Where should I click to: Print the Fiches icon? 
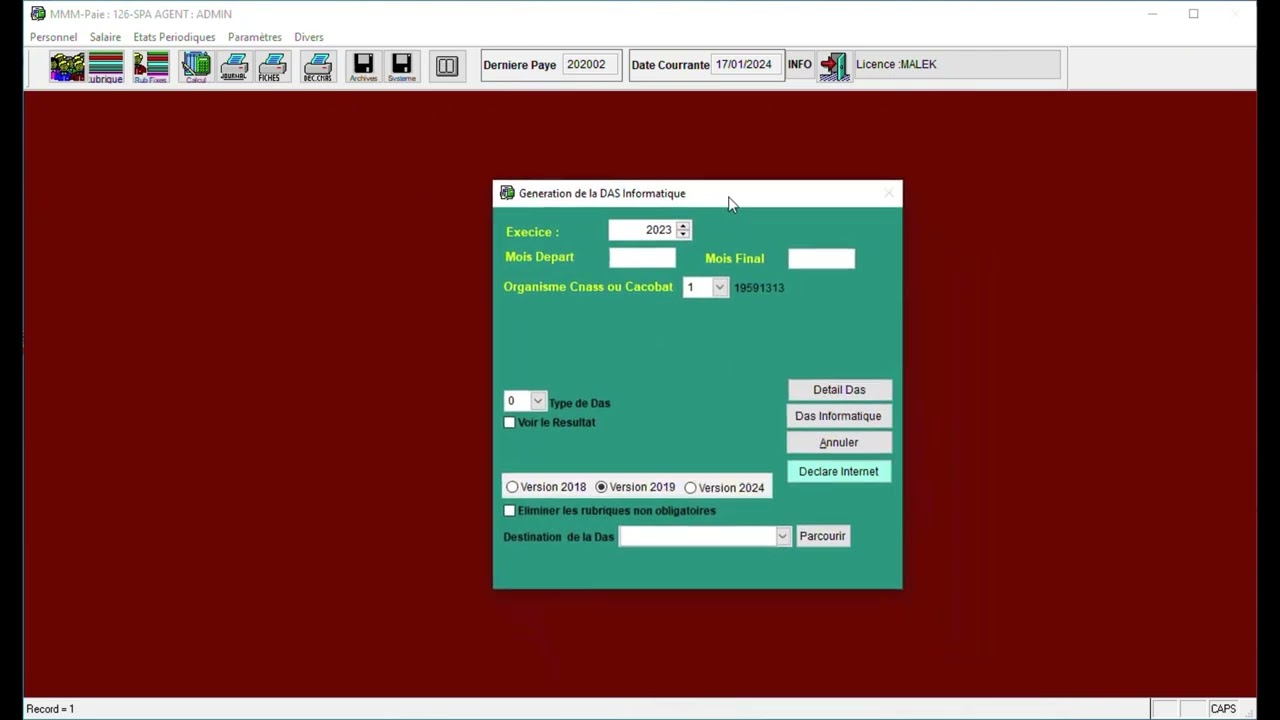point(271,66)
